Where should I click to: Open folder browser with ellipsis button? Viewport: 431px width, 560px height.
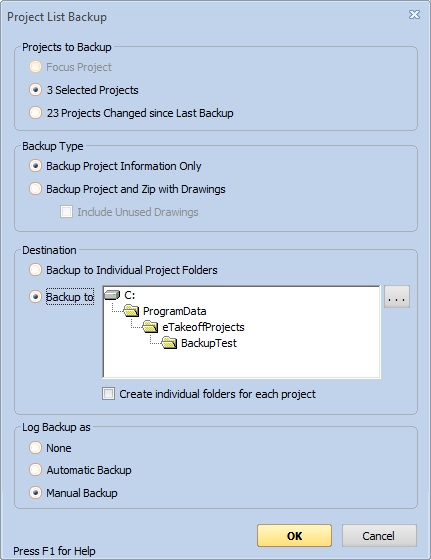[x=397, y=297]
